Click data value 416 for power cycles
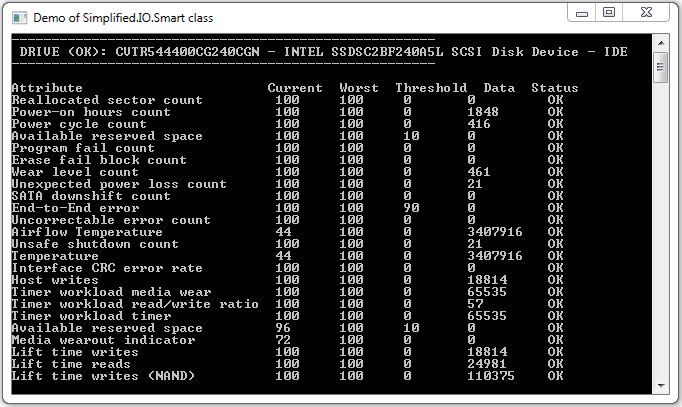The image size is (682, 407). point(479,124)
